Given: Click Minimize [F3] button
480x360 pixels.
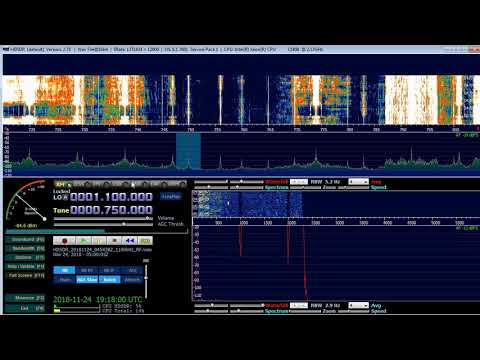Looking at the screenshot, I should 25,298.
